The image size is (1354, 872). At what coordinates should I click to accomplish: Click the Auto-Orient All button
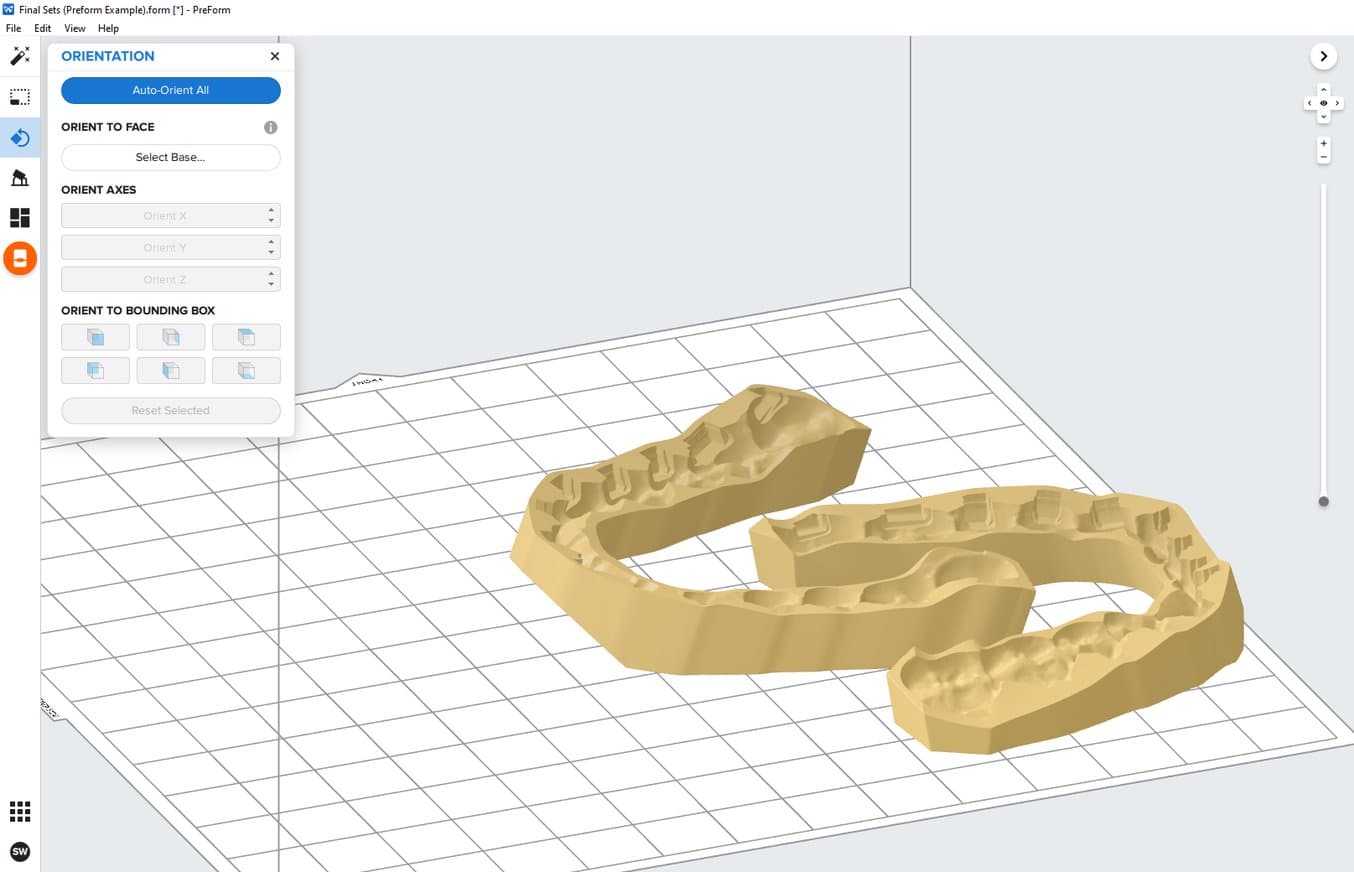tap(171, 90)
